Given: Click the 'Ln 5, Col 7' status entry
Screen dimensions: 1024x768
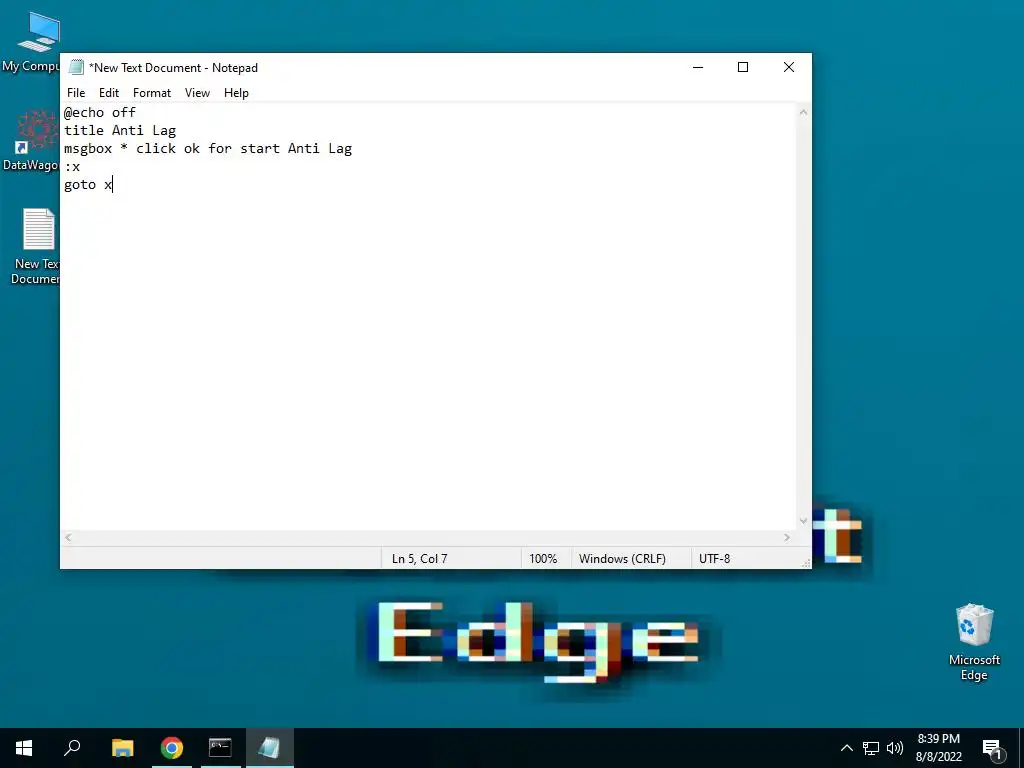Looking at the screenshot, I should [419, 558].
